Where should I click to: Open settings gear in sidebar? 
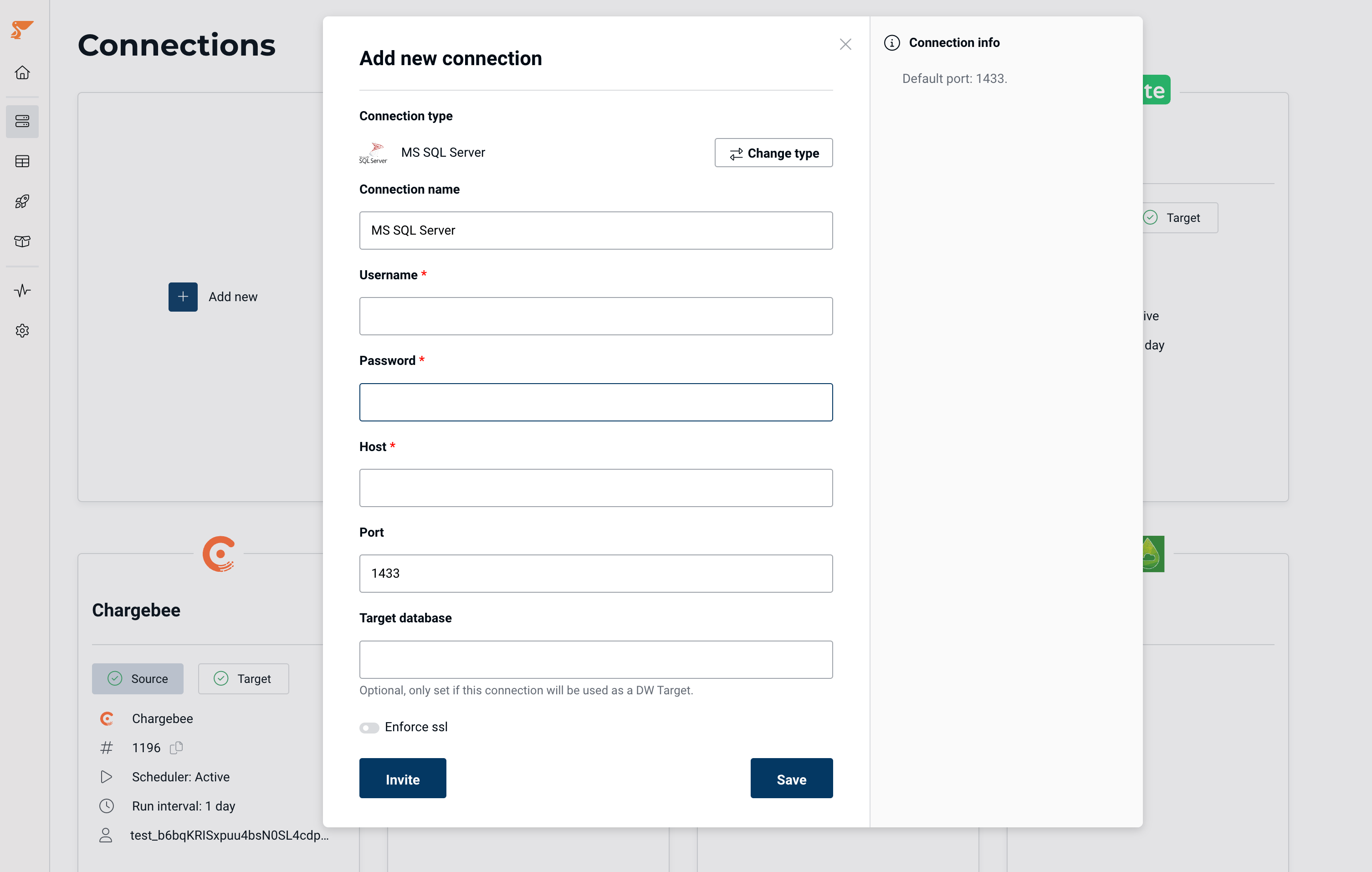22,331
